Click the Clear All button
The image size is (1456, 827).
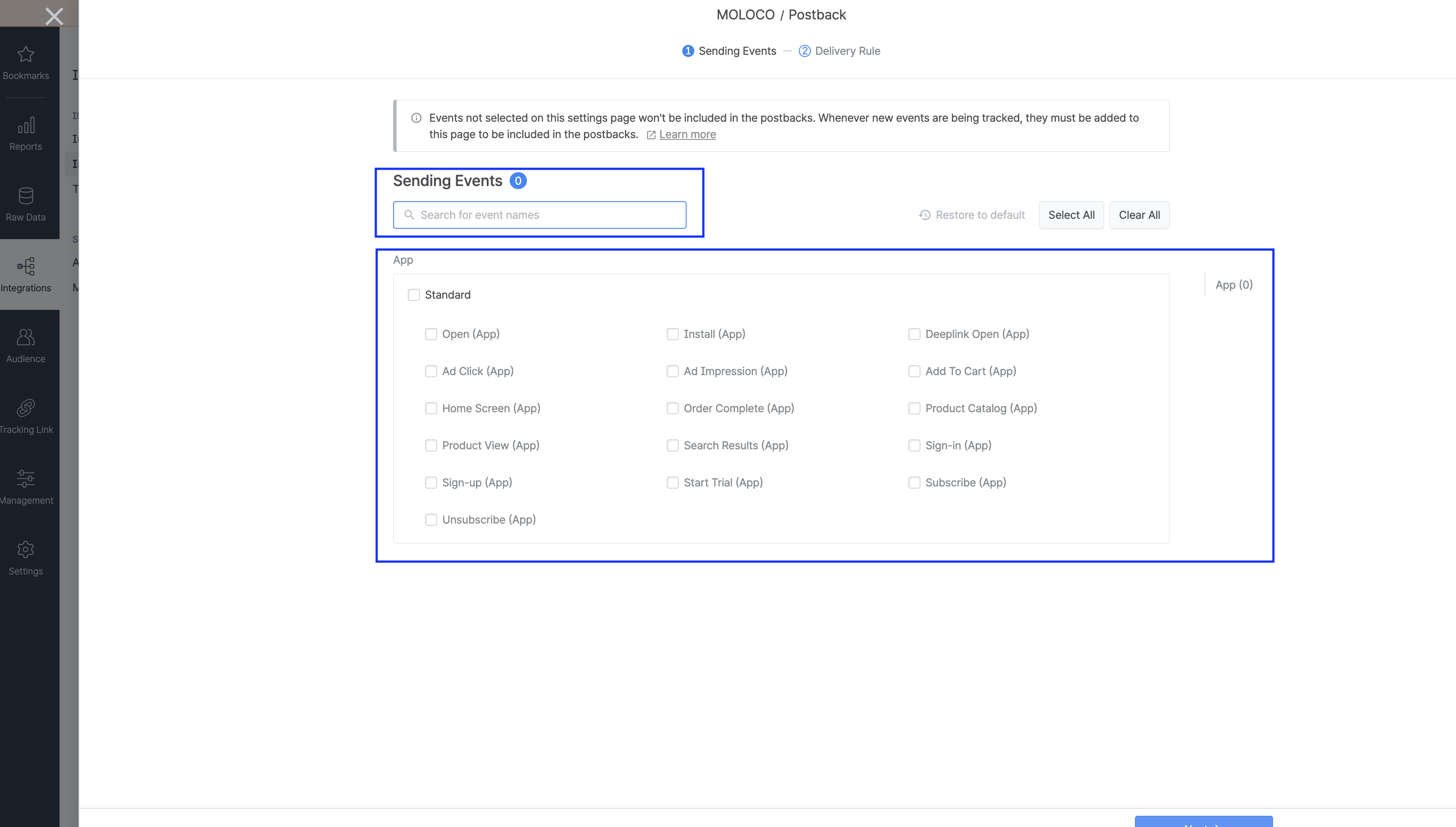1139,215
